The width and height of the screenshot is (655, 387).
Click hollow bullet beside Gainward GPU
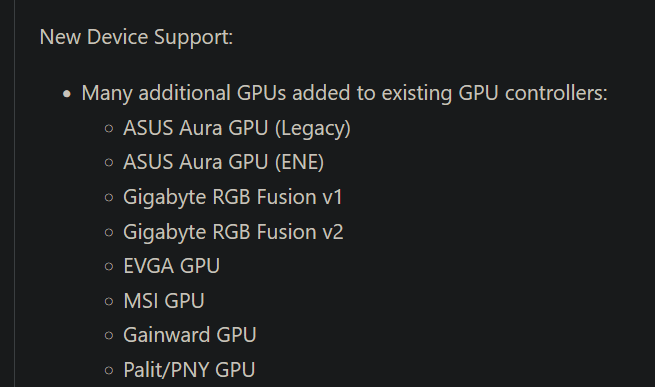(x=109, y=336)
